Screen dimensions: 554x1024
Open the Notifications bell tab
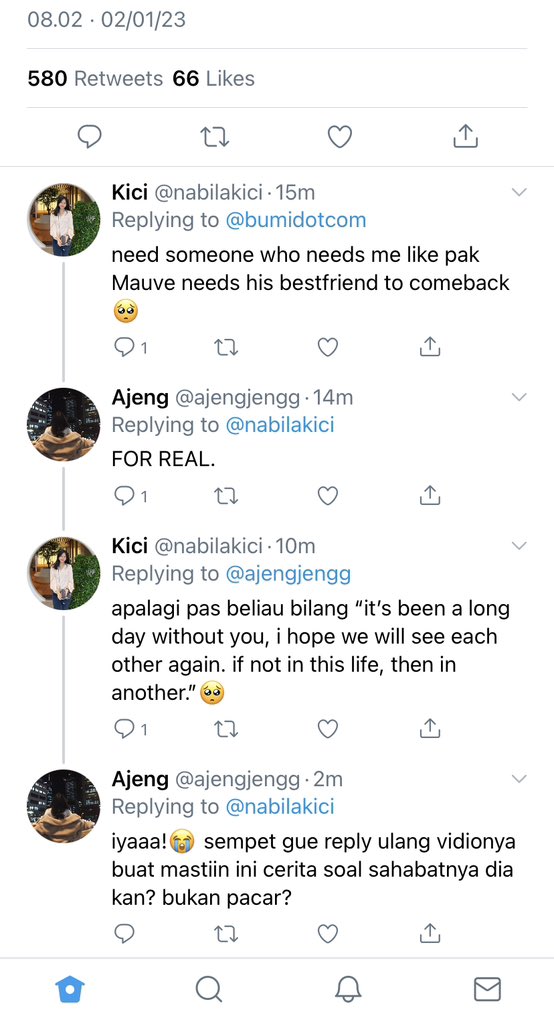348,989
